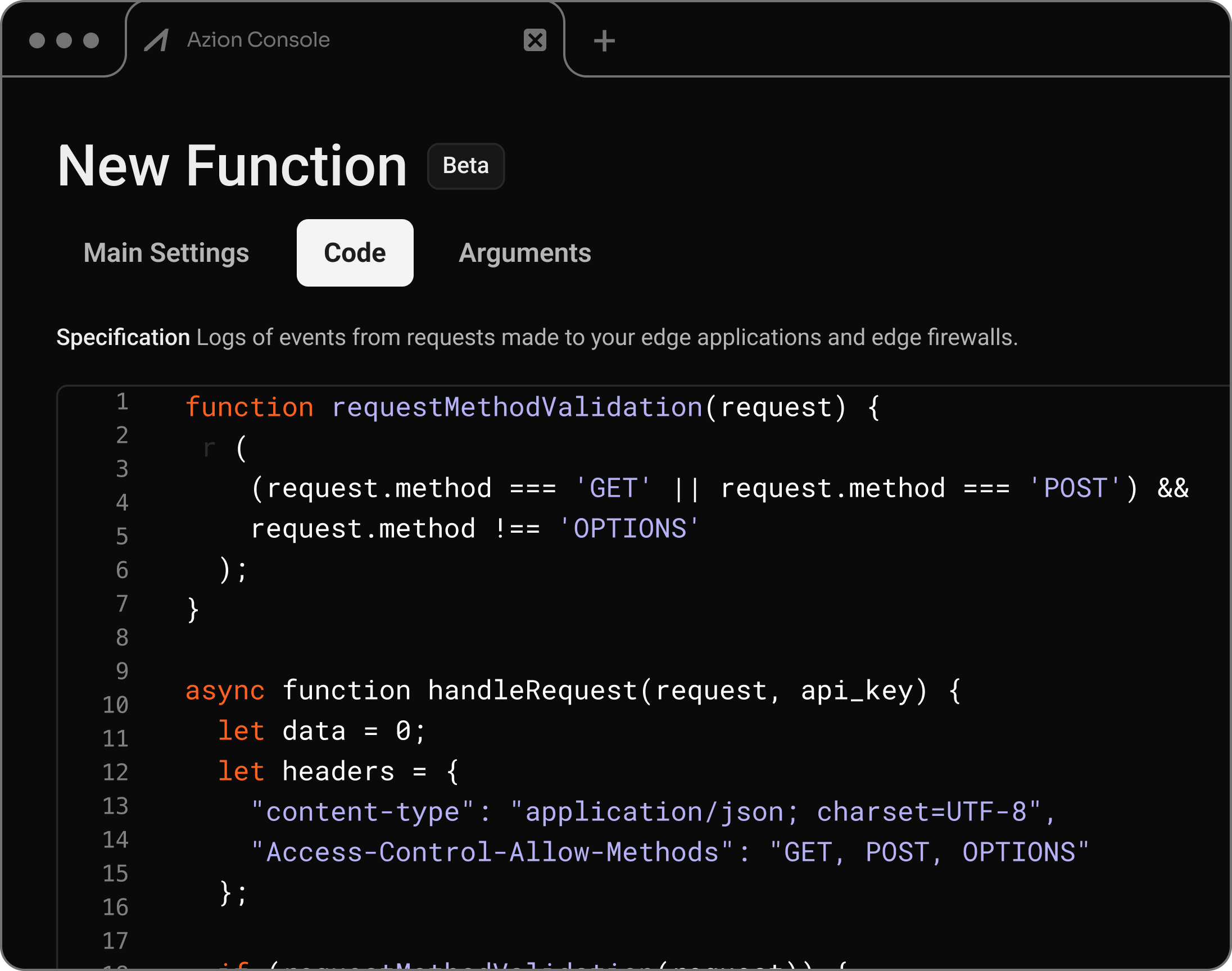
Task: Click the async keyword on line 10
Action: coord(225,689)
